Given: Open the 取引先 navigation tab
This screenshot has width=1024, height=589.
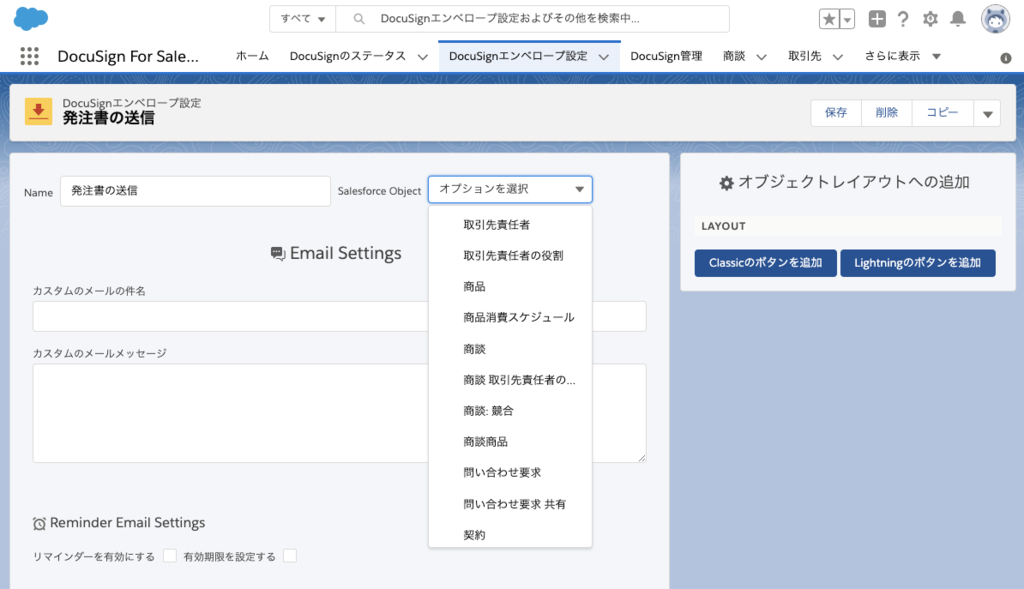Looking at the screenshot, I should 805,56.
